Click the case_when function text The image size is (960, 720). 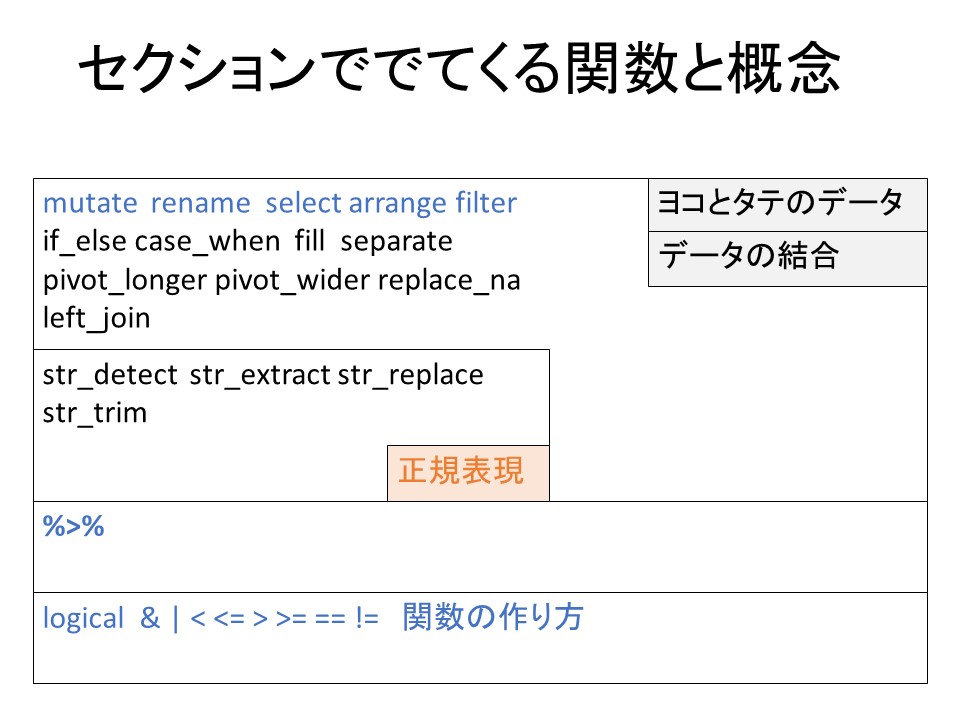207,242
